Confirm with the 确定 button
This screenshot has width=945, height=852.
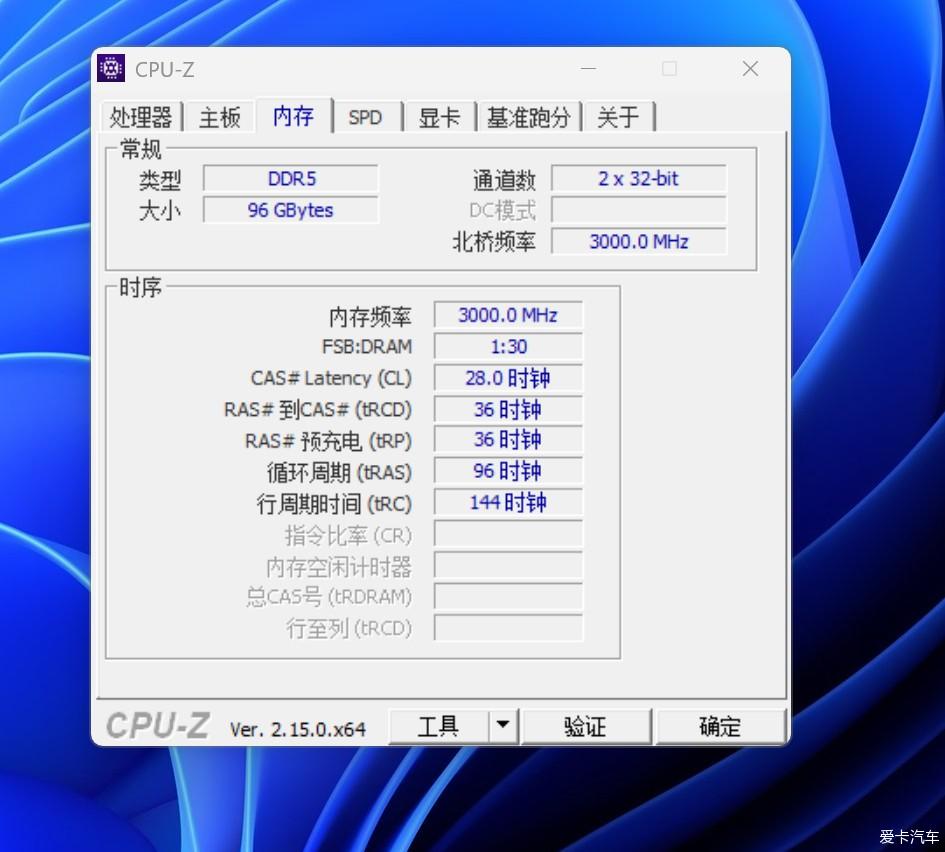tap(720, 726)
